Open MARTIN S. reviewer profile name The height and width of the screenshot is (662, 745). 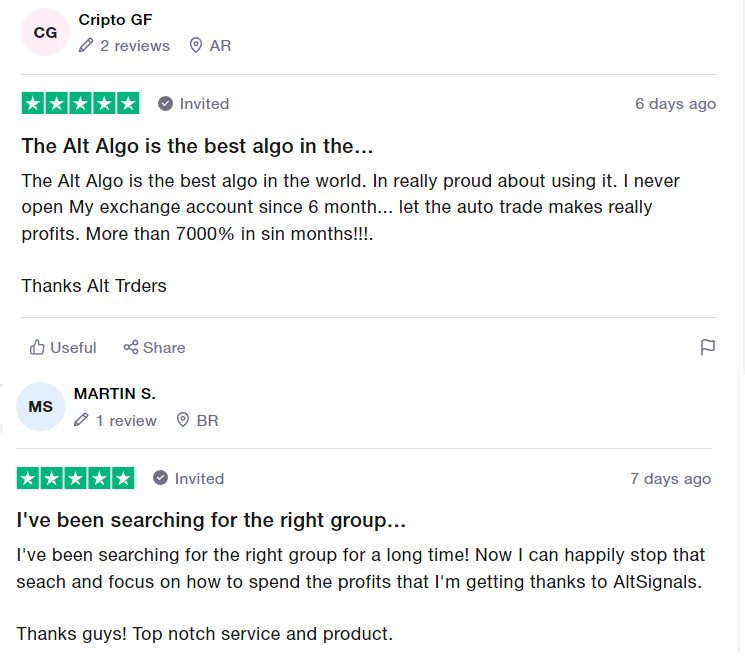coord(115,394)
